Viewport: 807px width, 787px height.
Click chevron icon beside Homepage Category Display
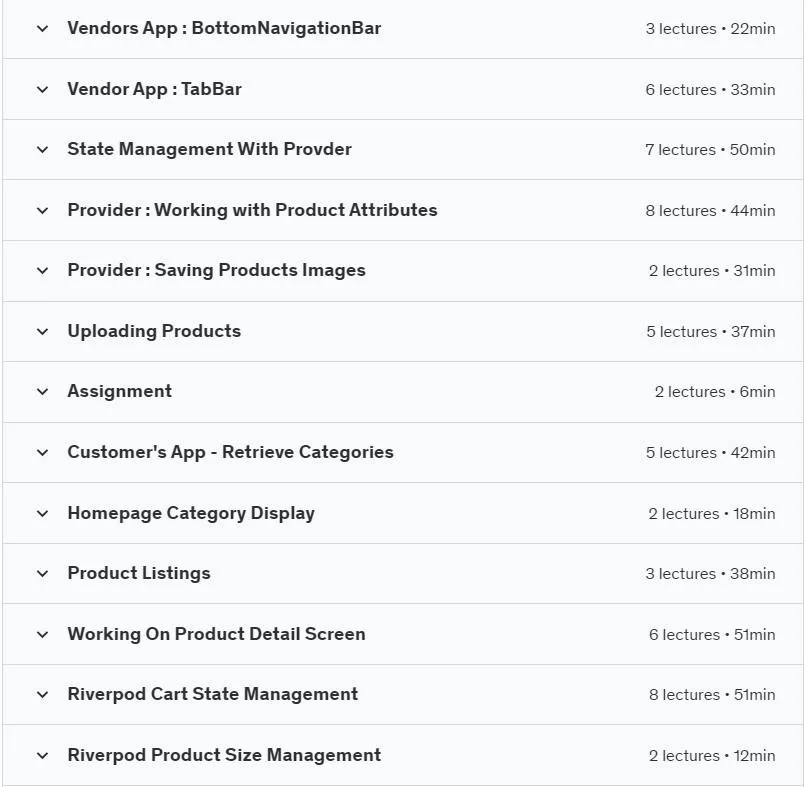click(43, 514)
